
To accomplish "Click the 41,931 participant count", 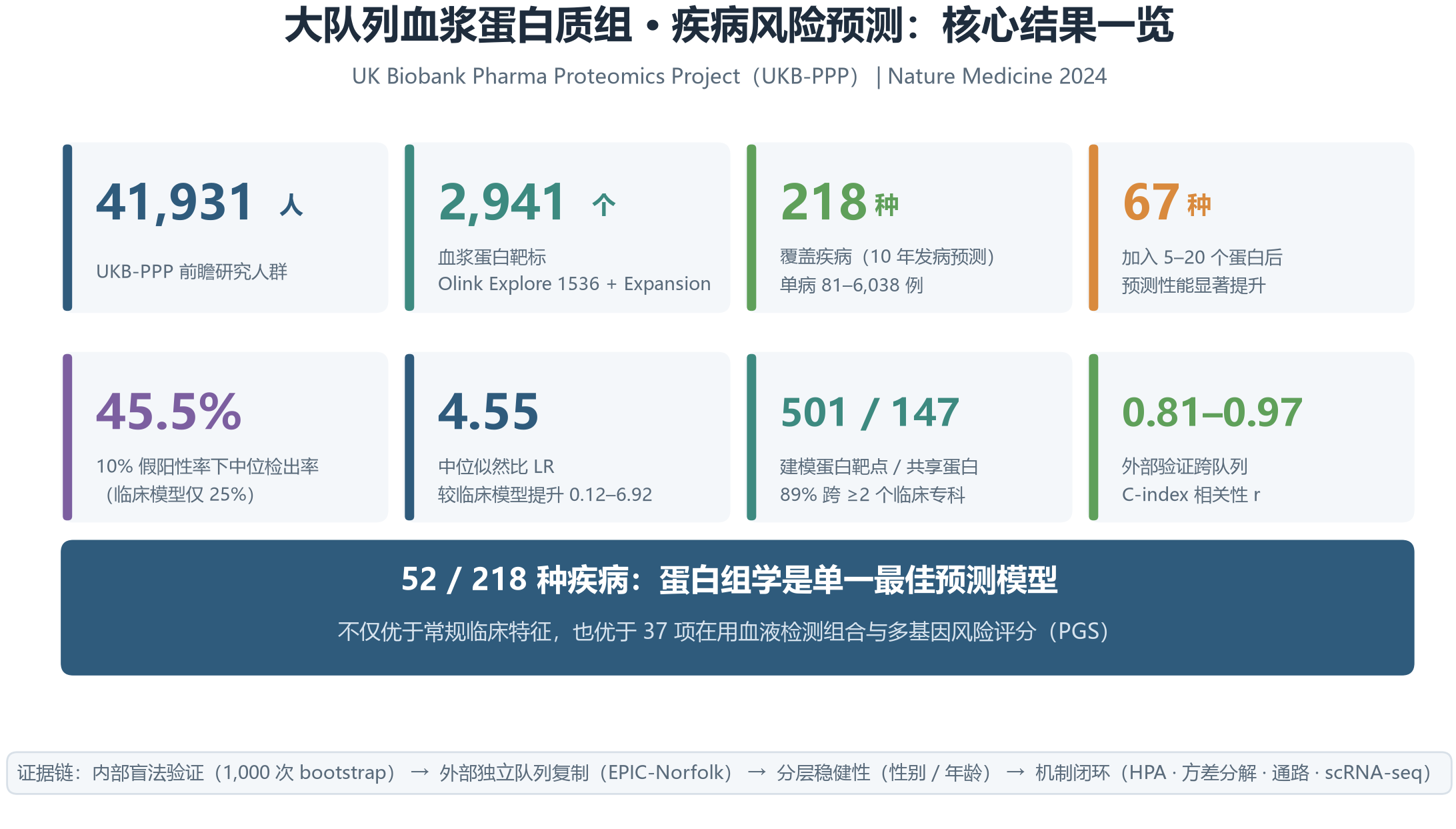I will (x=174, y=202).
